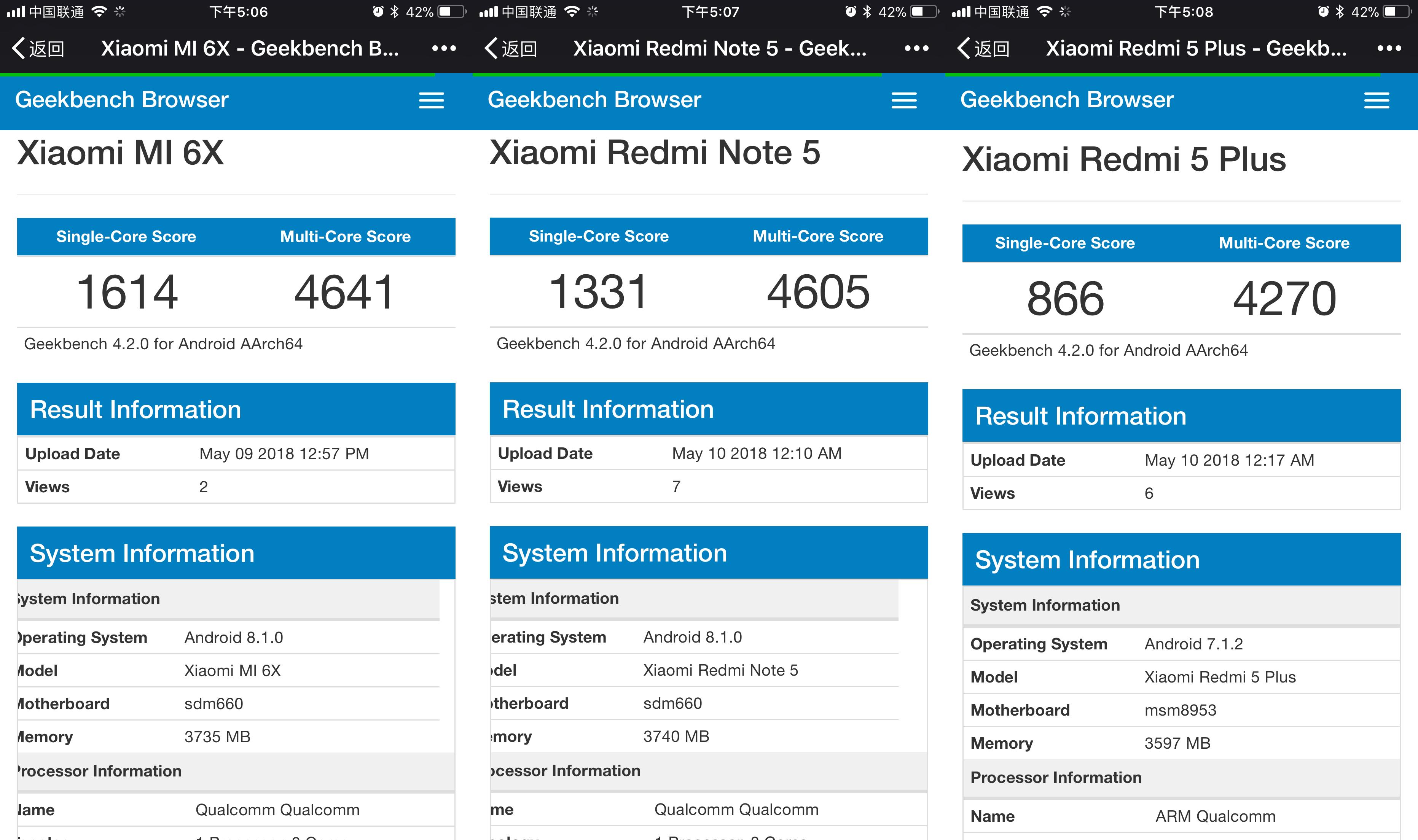
Task: Click single-core score 866
Action: point(1065,298)
